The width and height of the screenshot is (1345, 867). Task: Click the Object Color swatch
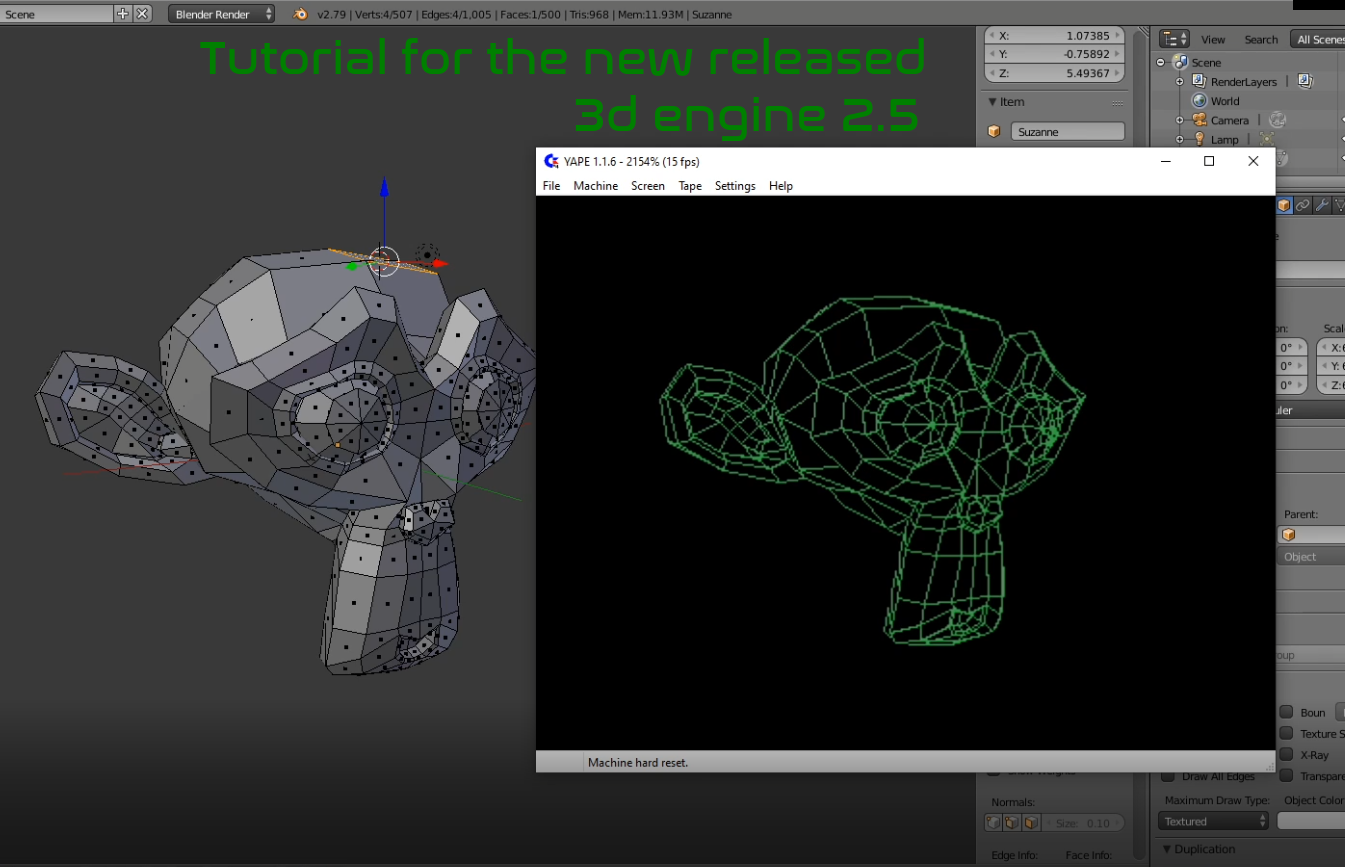point(1311,821)
